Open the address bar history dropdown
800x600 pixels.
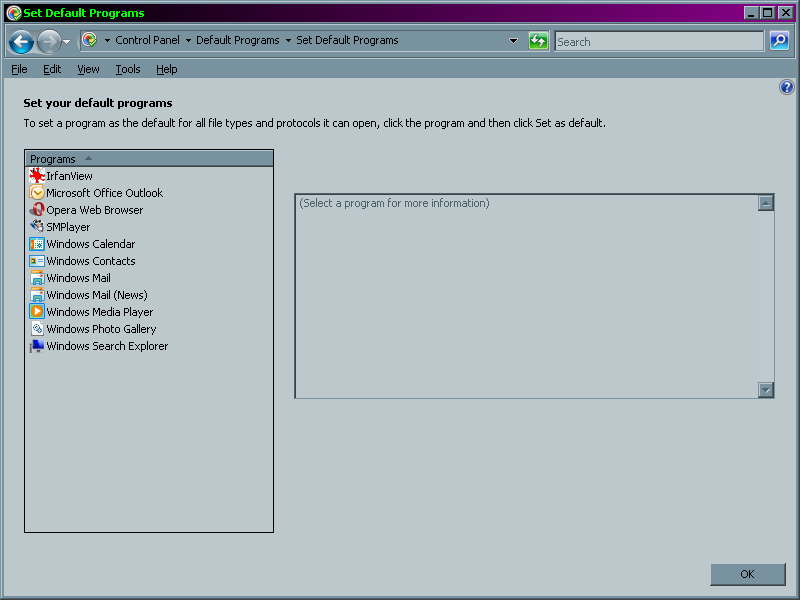[513, 41]
